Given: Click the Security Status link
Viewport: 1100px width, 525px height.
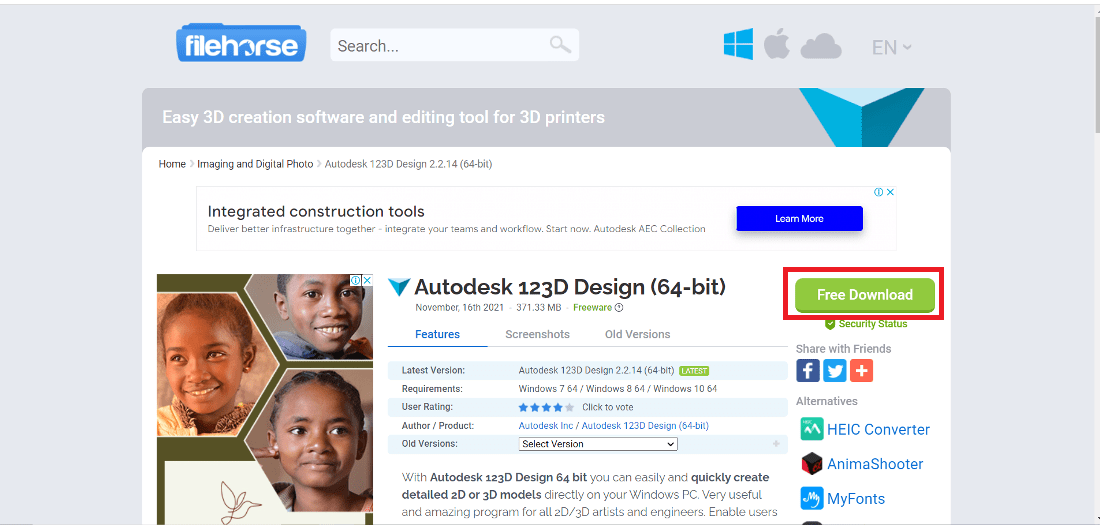Looking at the screenshot, I should pos(873,324).
